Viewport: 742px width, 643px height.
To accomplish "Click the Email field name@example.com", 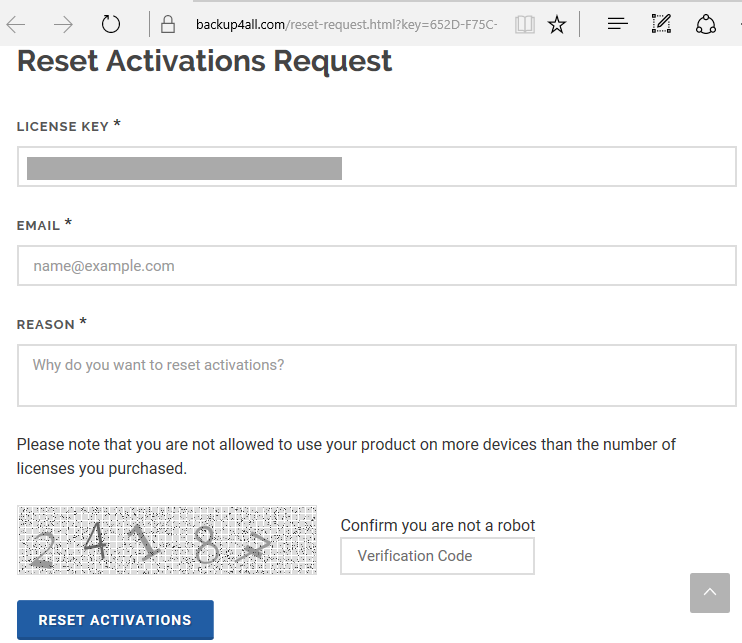I will [x=377, y=265].
